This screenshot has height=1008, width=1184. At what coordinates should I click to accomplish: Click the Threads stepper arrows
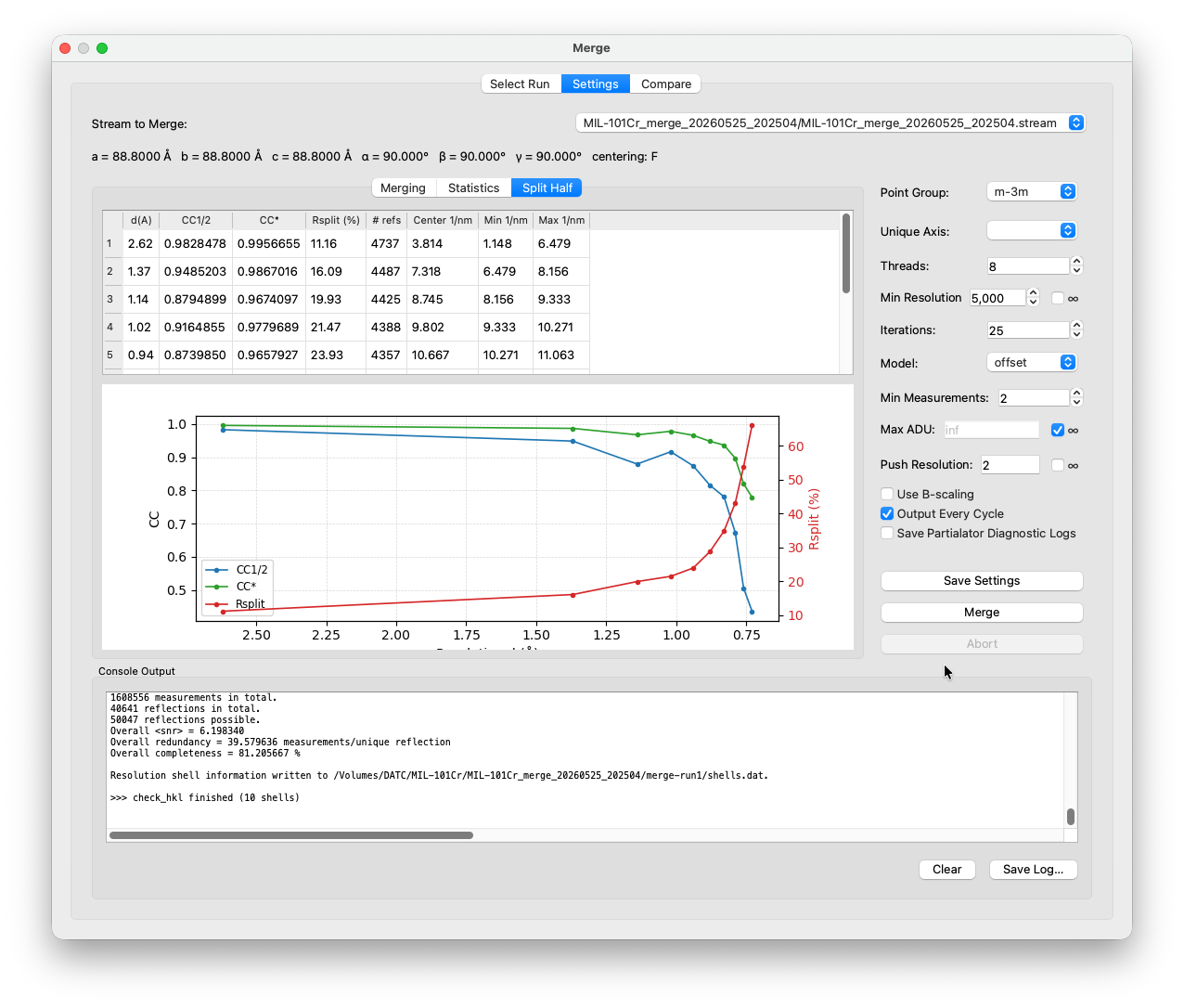click(x=1076, y=265)
